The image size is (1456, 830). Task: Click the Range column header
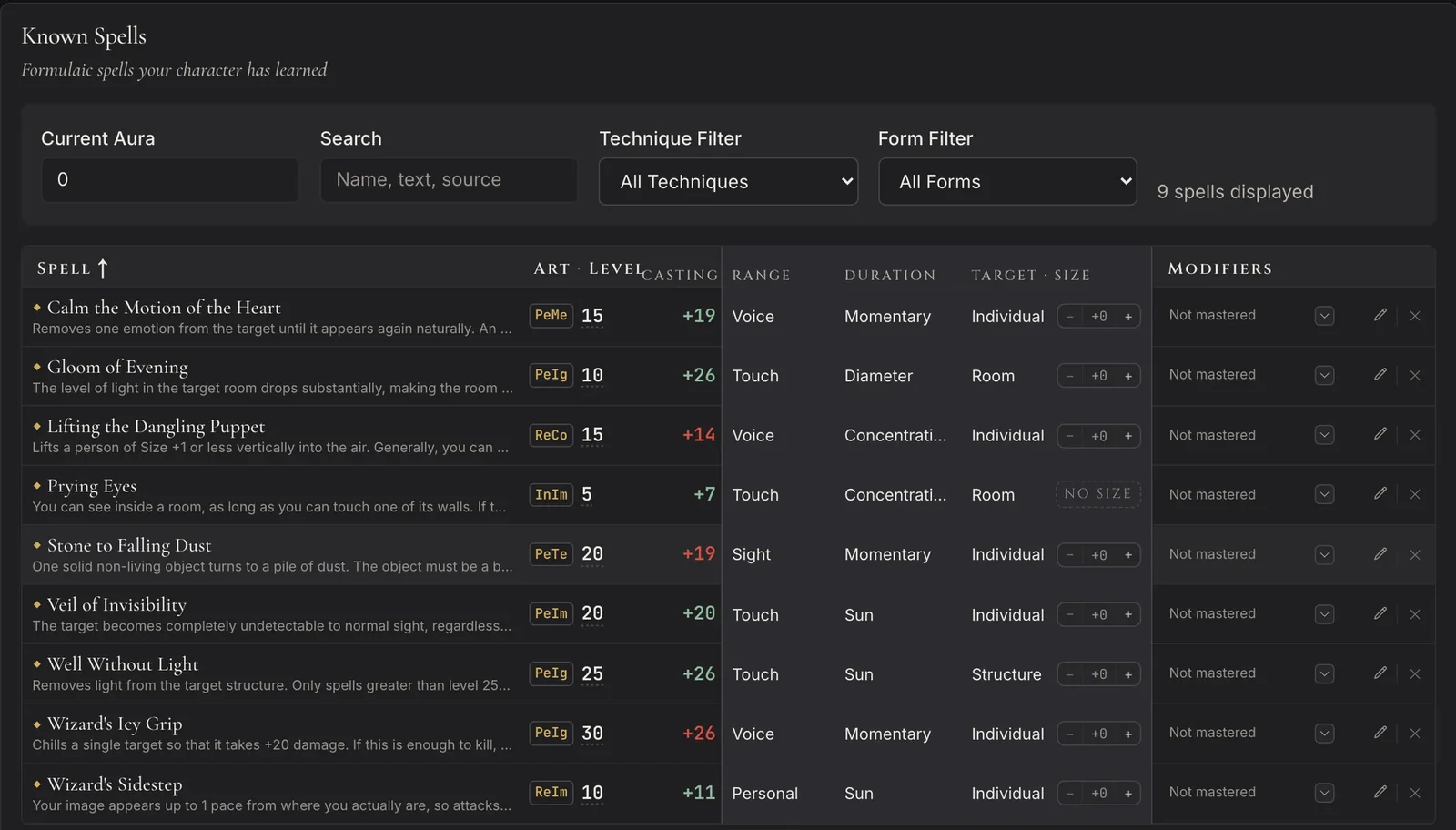pos(761,275)
